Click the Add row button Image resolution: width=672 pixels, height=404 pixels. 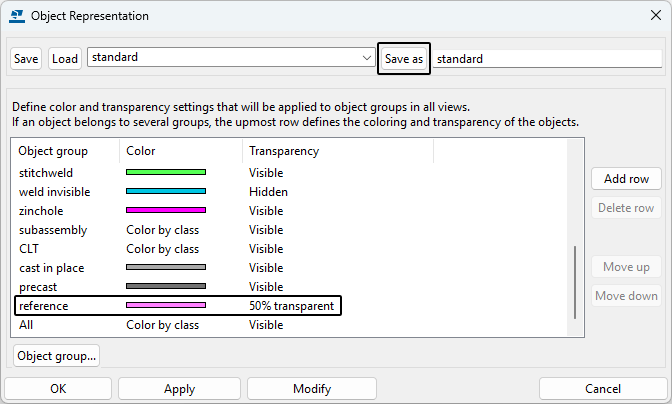pos(627,179)
